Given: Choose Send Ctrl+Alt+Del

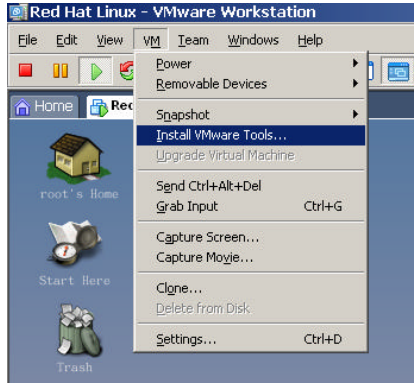Looking at the screenshot, I should point(251,186).
